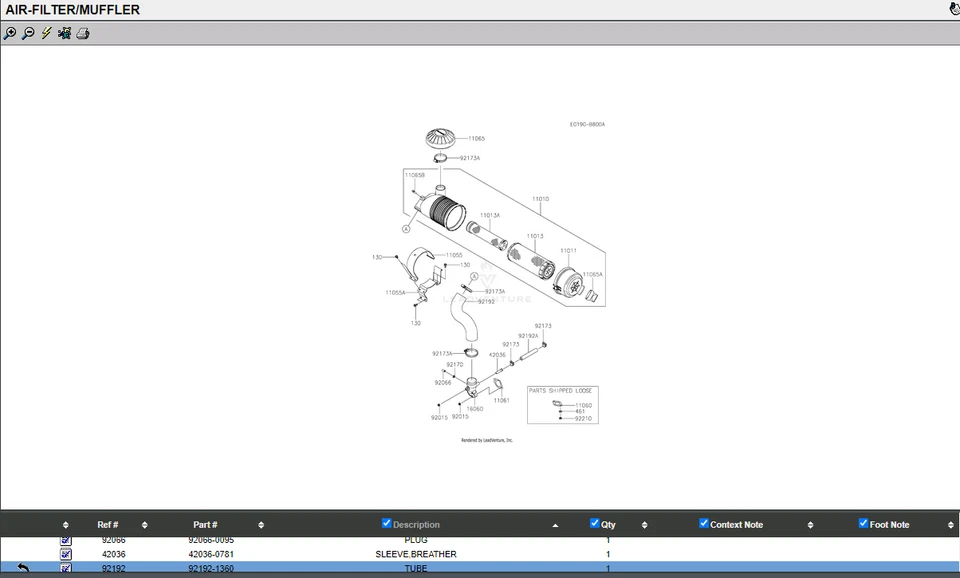The height and width of the screenshot is (578, 960).
Task: Click part label 92192A on the diagram
Action: (528, 336)
